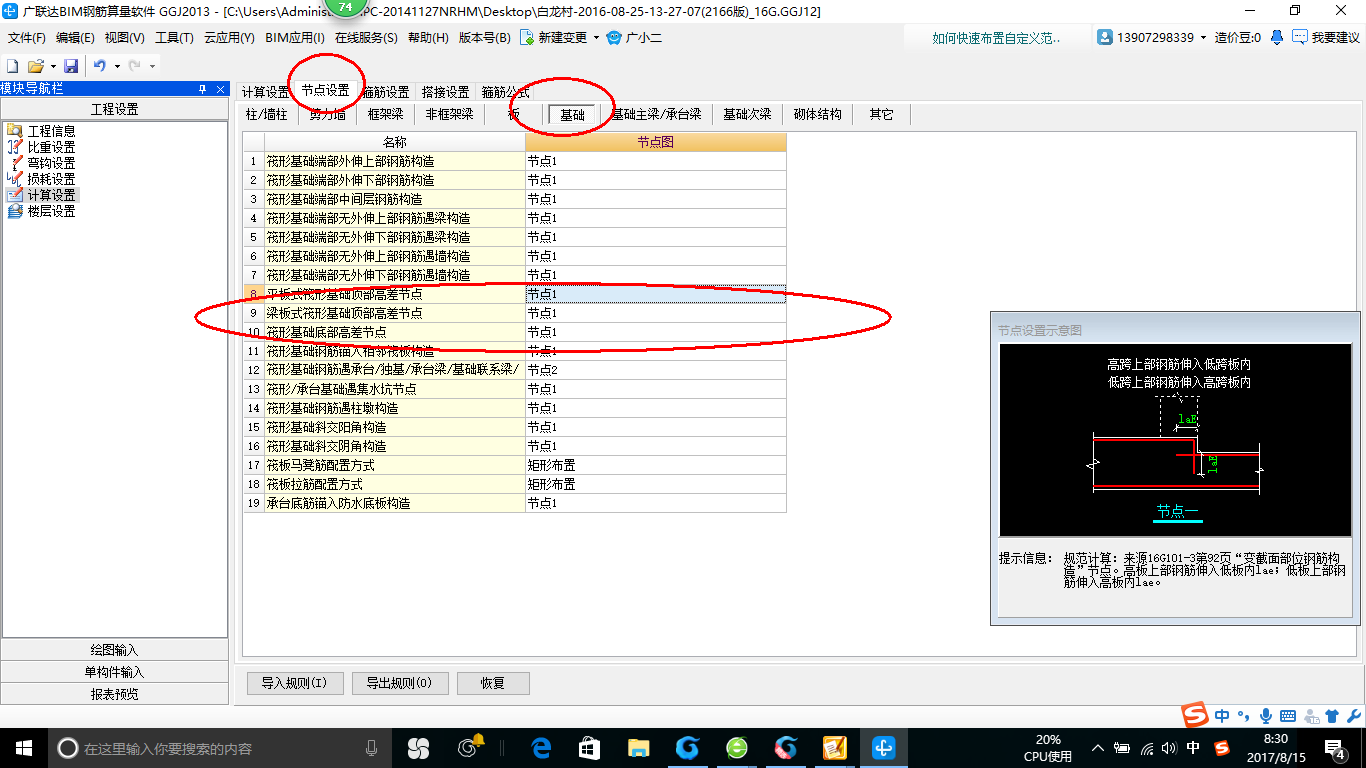Open Windows Start menu

(x=24, y=747)
